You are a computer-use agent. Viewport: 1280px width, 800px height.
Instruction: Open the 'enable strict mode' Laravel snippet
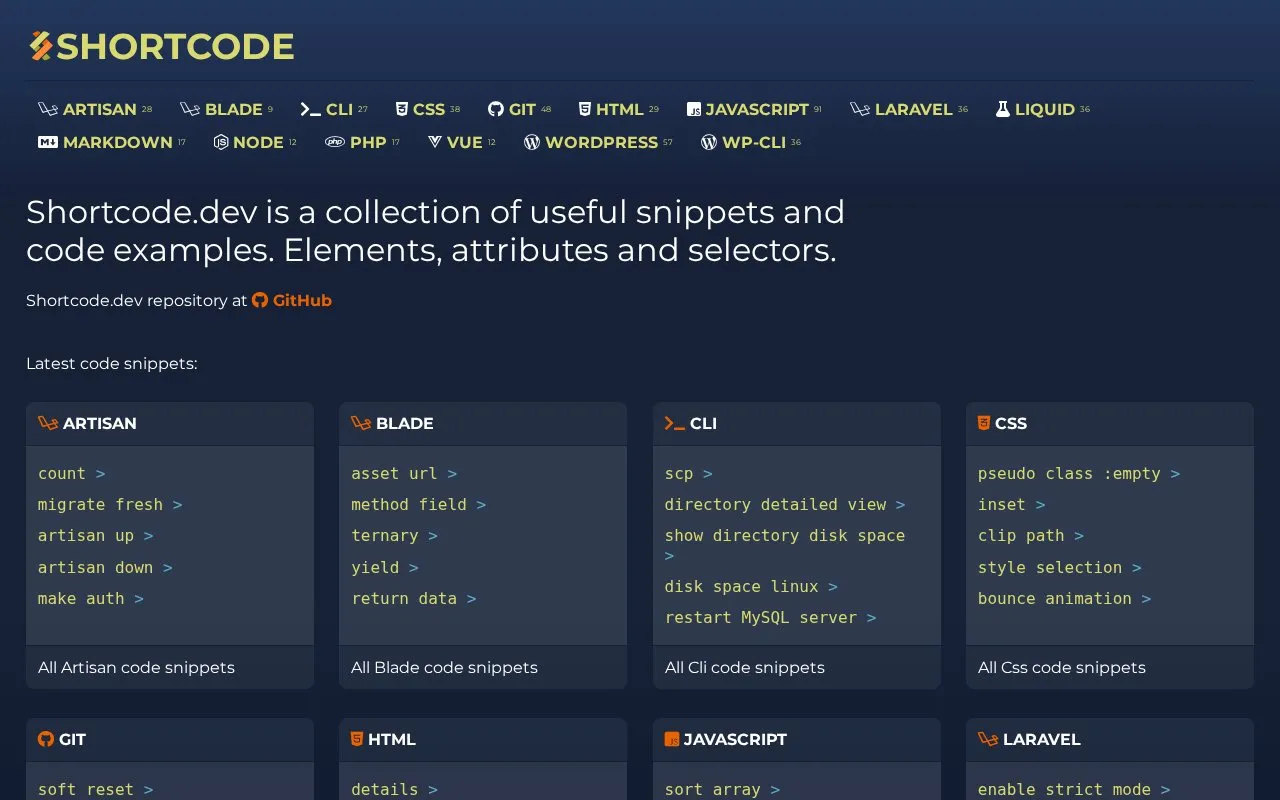click(1074, 789)
